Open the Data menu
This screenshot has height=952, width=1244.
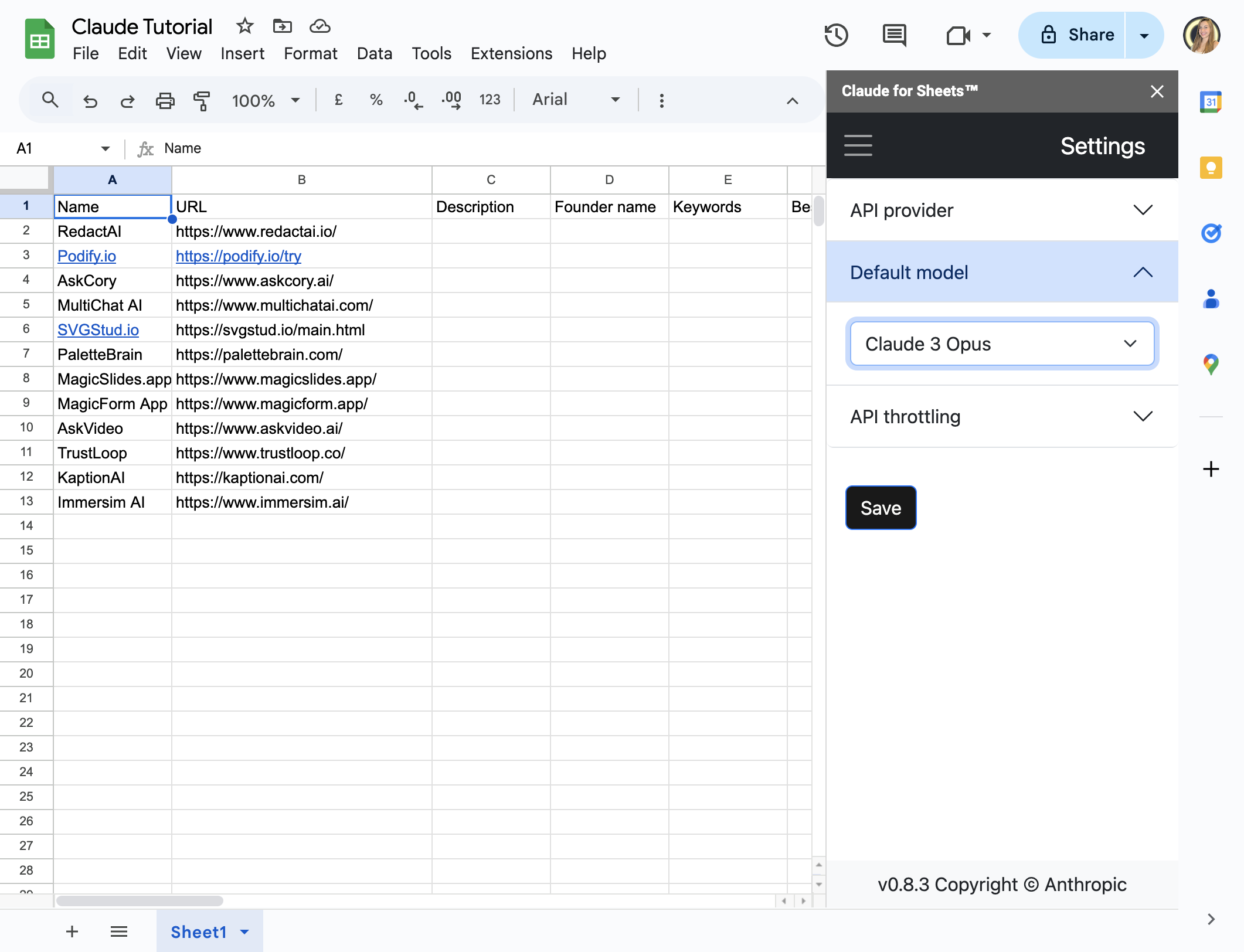[x=374, y=53]
